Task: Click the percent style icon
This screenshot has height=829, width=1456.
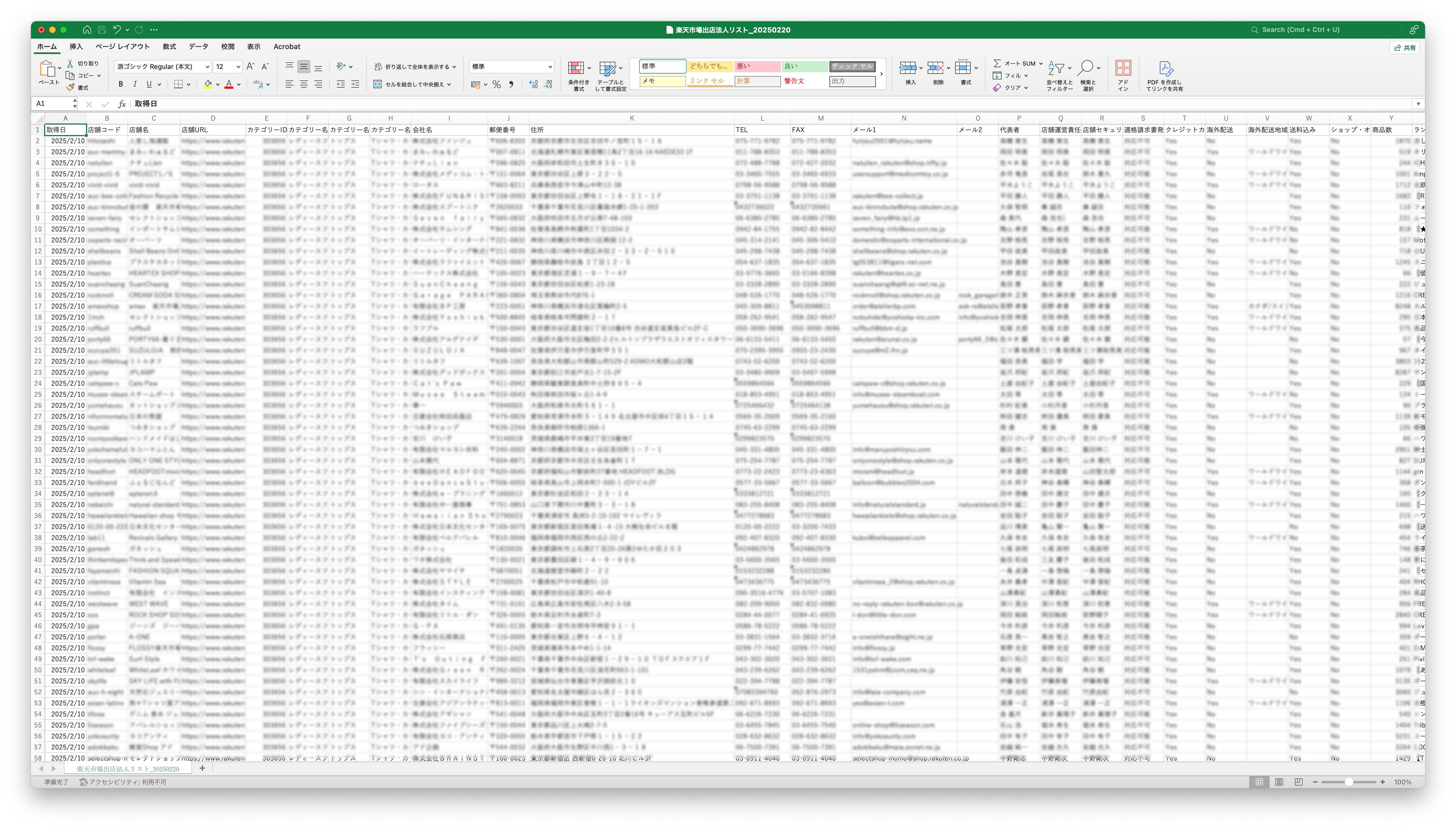Action: click(x=496, y=84)
